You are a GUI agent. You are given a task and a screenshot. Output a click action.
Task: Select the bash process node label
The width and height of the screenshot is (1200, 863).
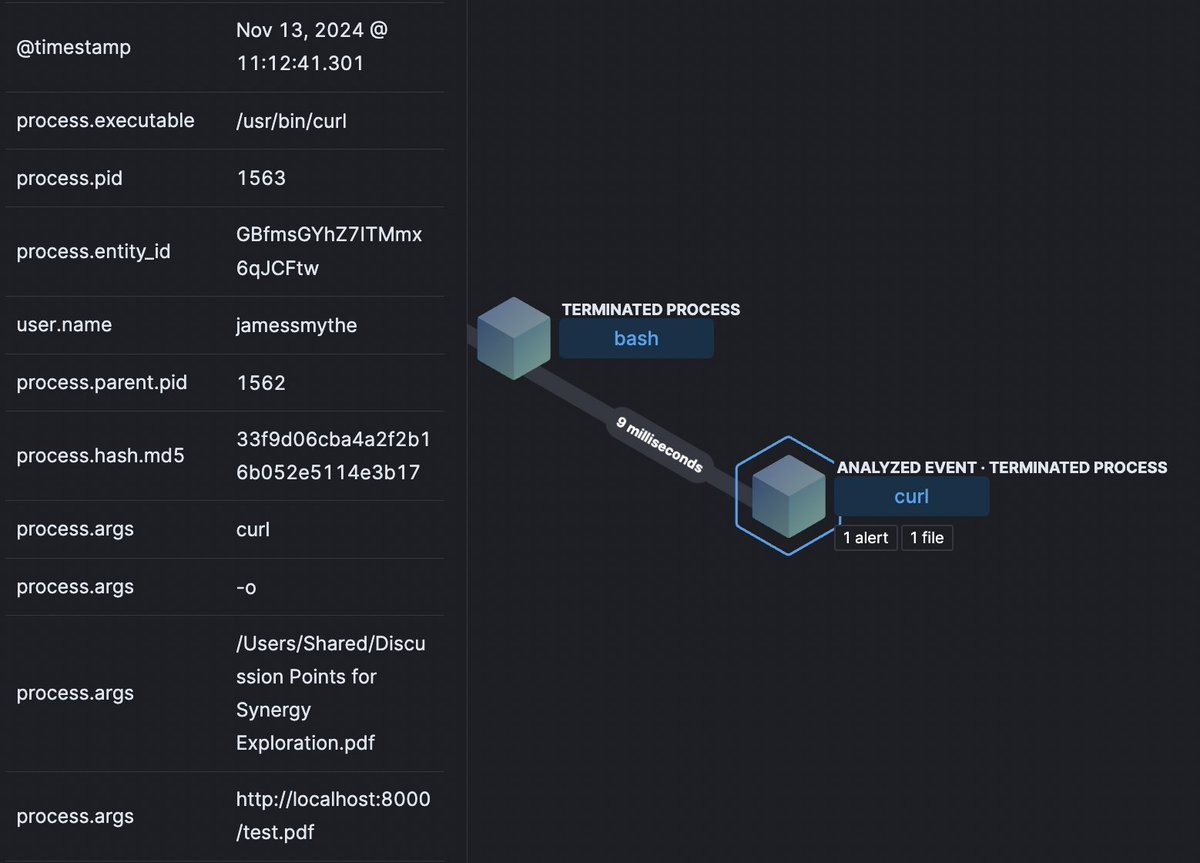636,339
